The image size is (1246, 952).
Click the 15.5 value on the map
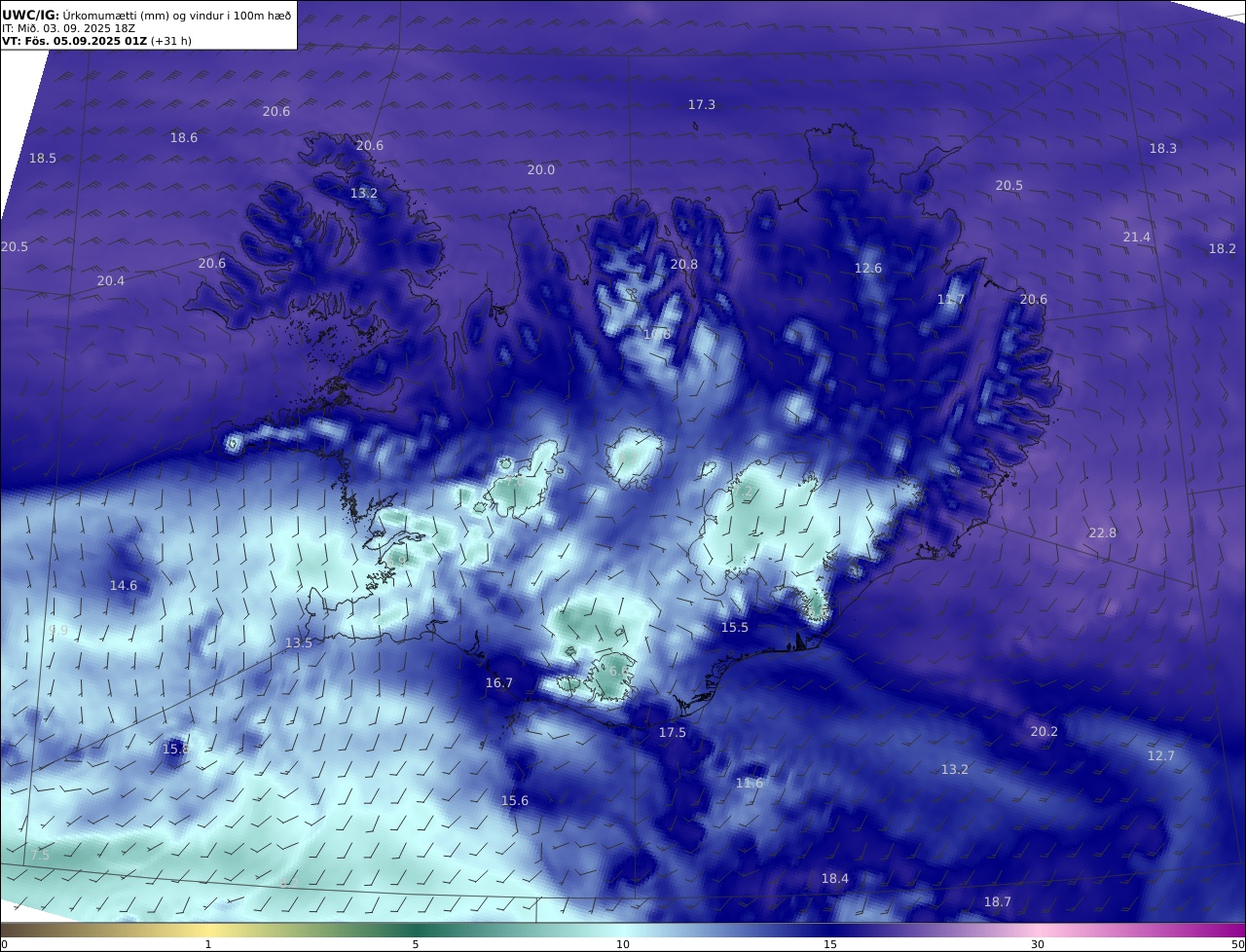click(x=735, y=627)
